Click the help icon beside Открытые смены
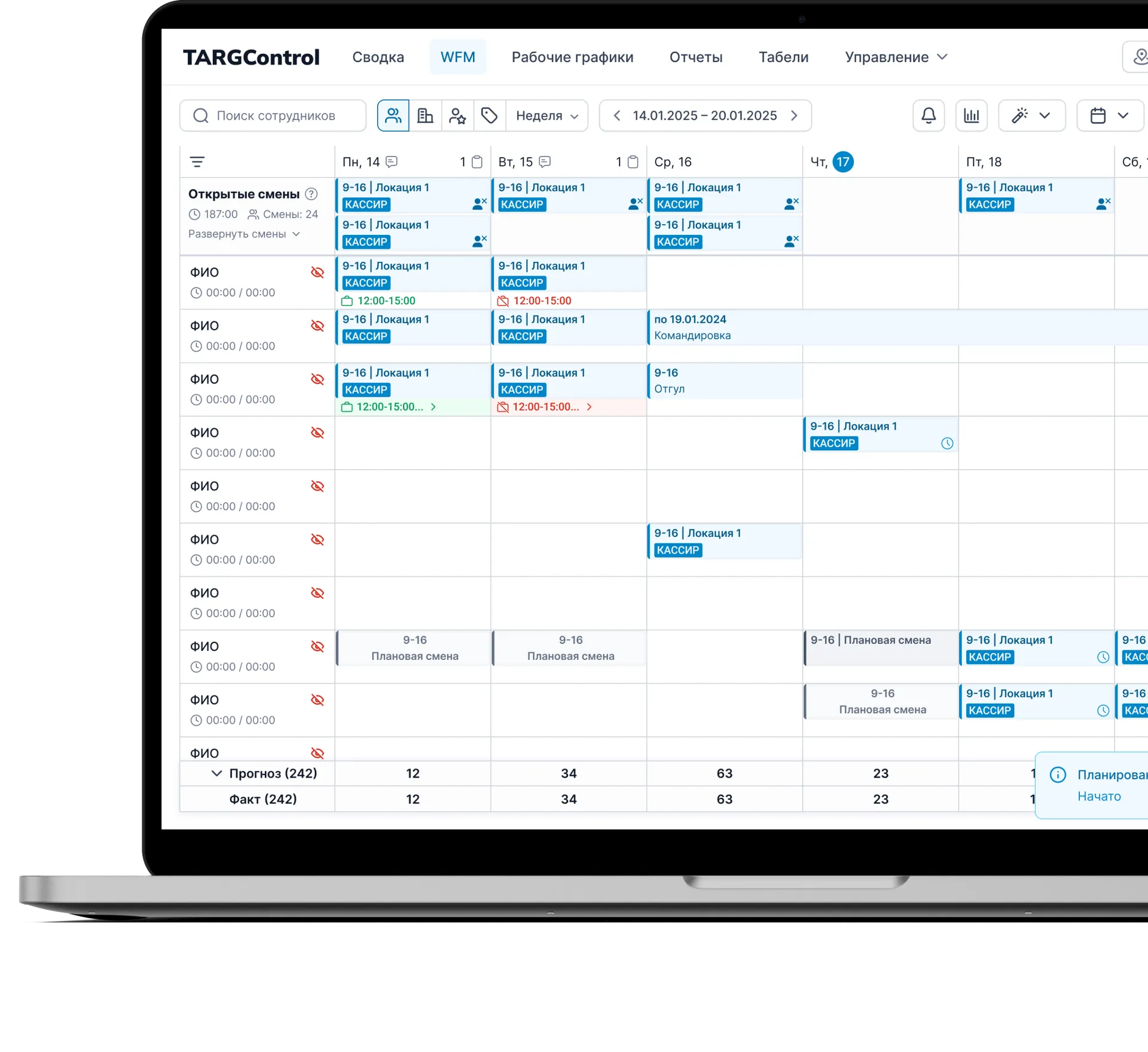The width and height of the screenshot is (1148, 1052). coord(311,194)
